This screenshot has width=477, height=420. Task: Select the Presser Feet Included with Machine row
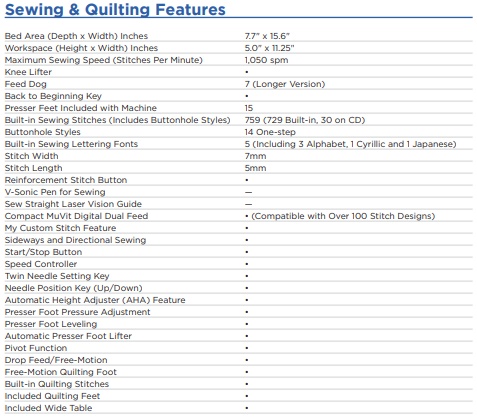tap(239, 108)
